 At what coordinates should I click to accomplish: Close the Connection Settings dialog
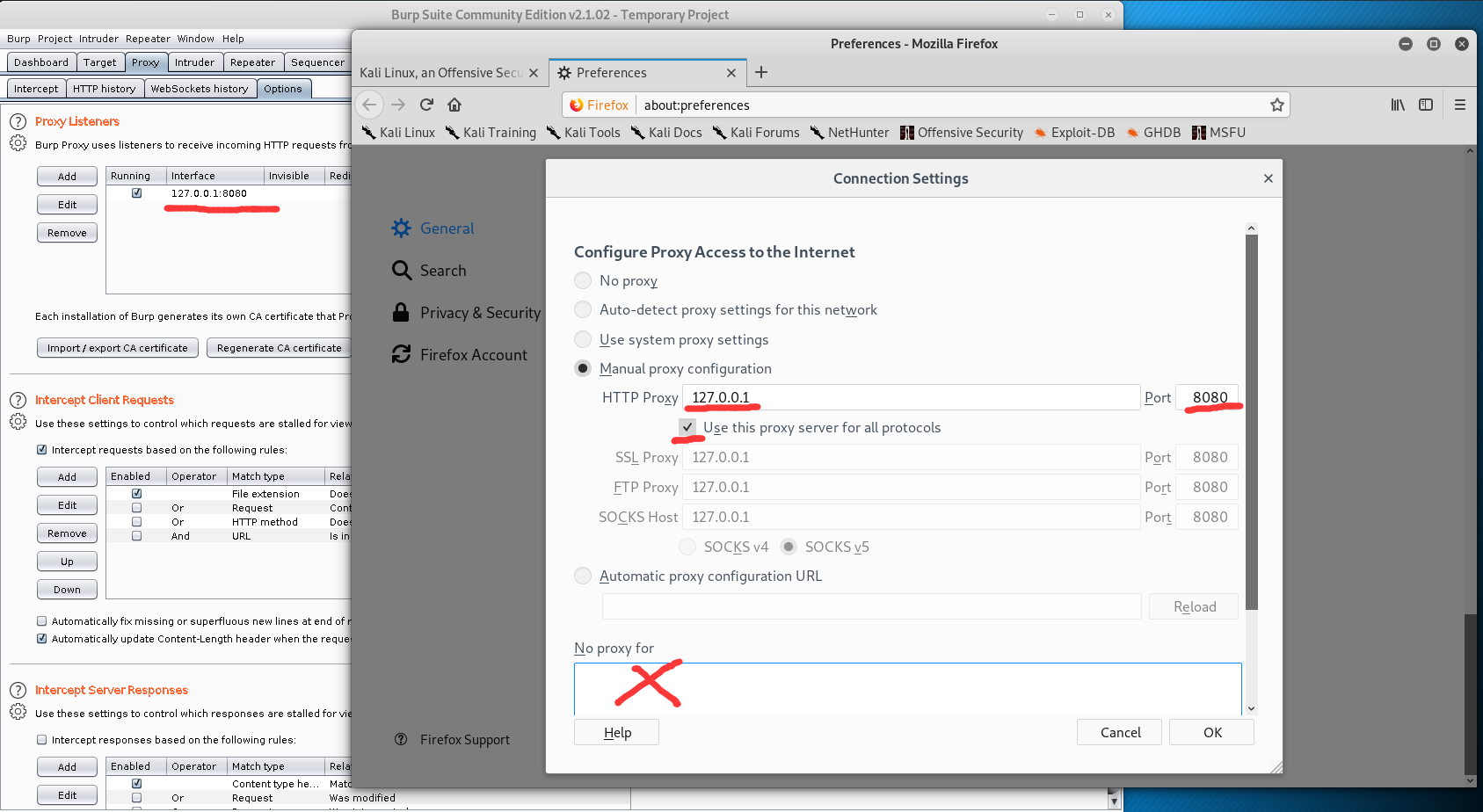click(x=1268, y=178)
